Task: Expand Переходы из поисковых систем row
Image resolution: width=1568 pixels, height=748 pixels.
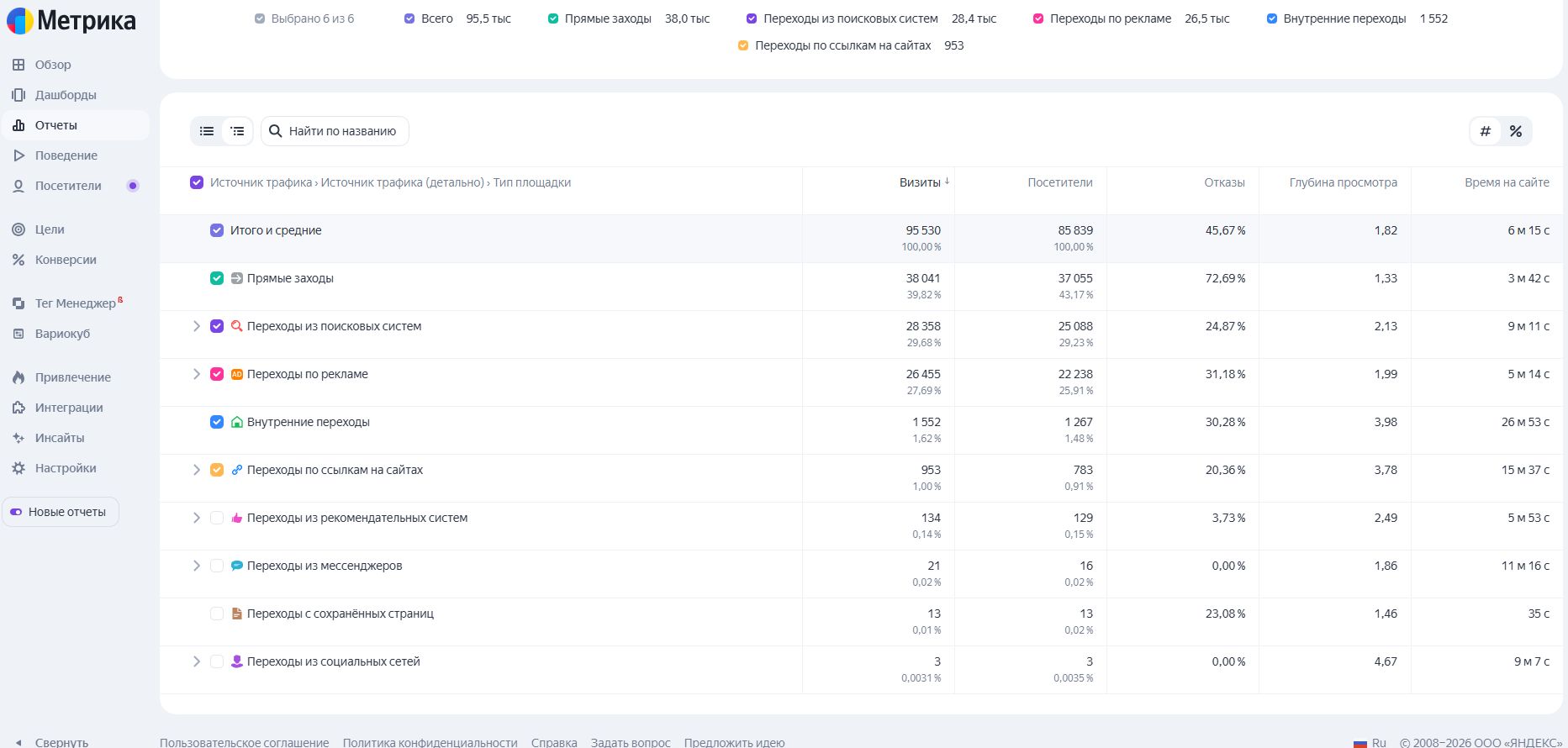Action: (x=197, y=326)
